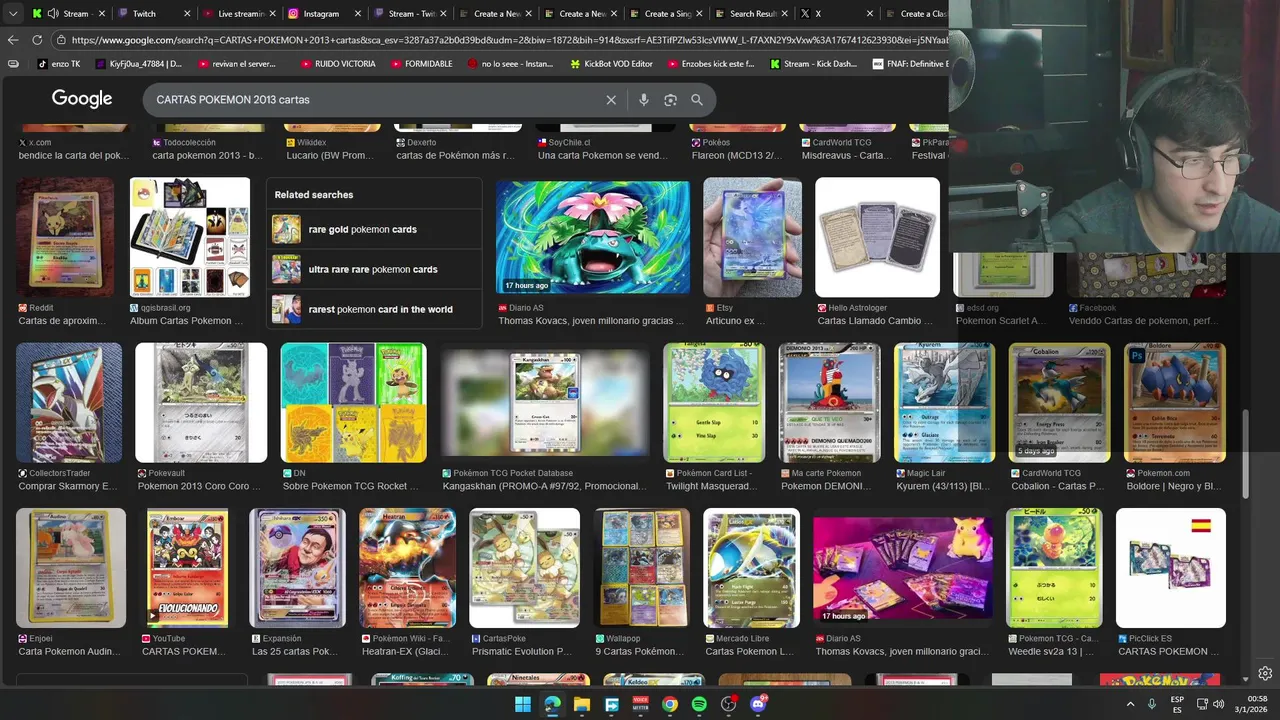The image size is (1280, 720).
Task: Open the Reddit Pikachu card image
Action: [65, 238]
